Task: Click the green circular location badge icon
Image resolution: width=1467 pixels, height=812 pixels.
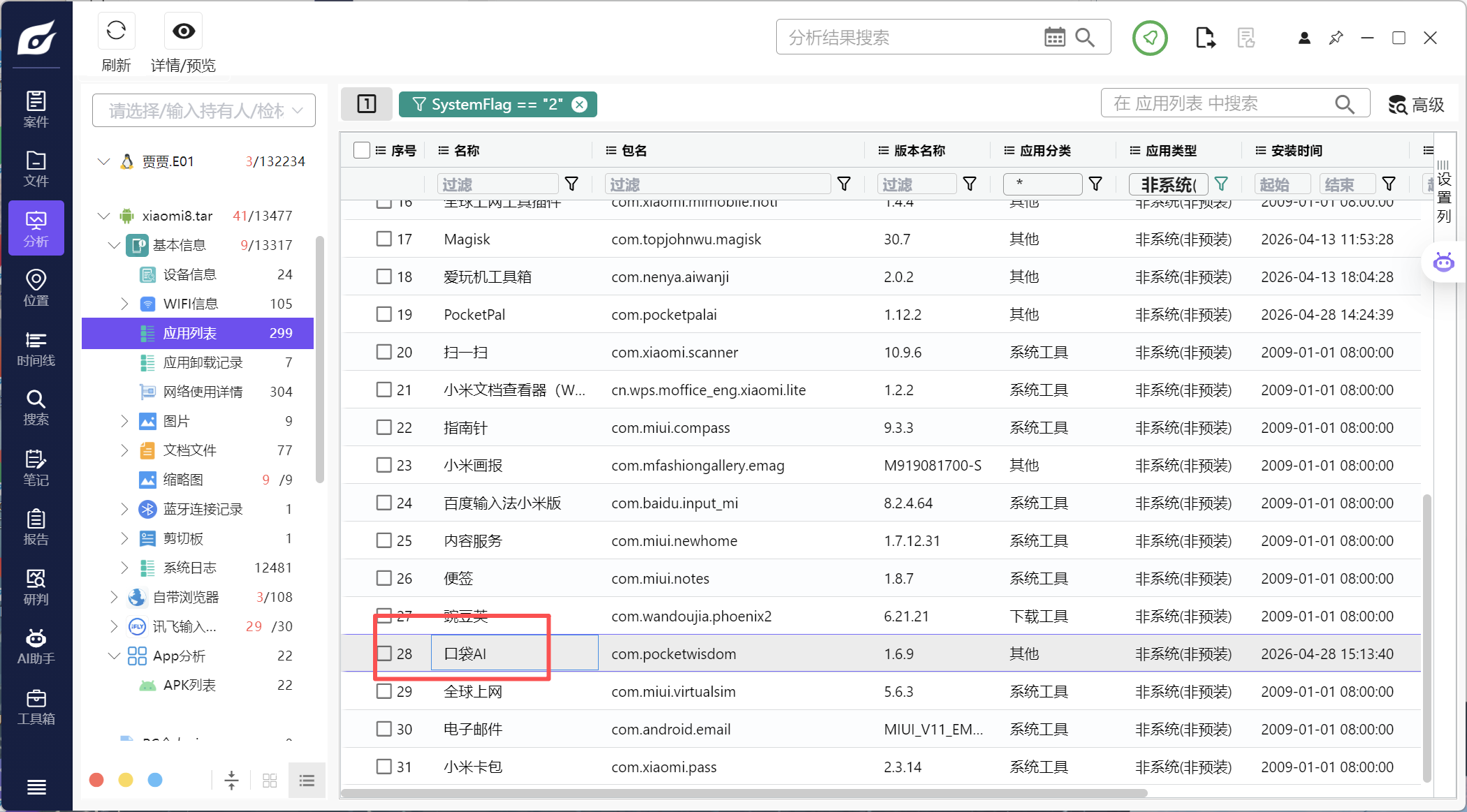Action: pyautogui.click(x=1150, y=38)
